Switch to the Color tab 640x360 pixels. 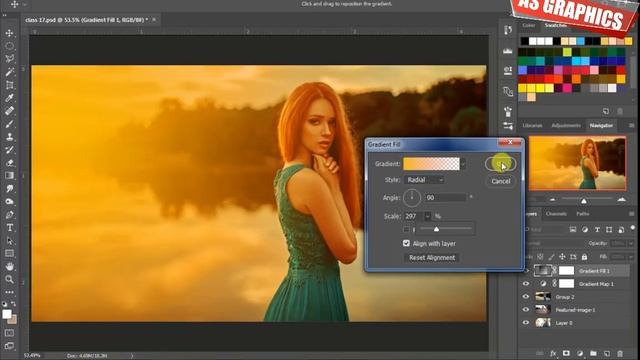(529, 25)
